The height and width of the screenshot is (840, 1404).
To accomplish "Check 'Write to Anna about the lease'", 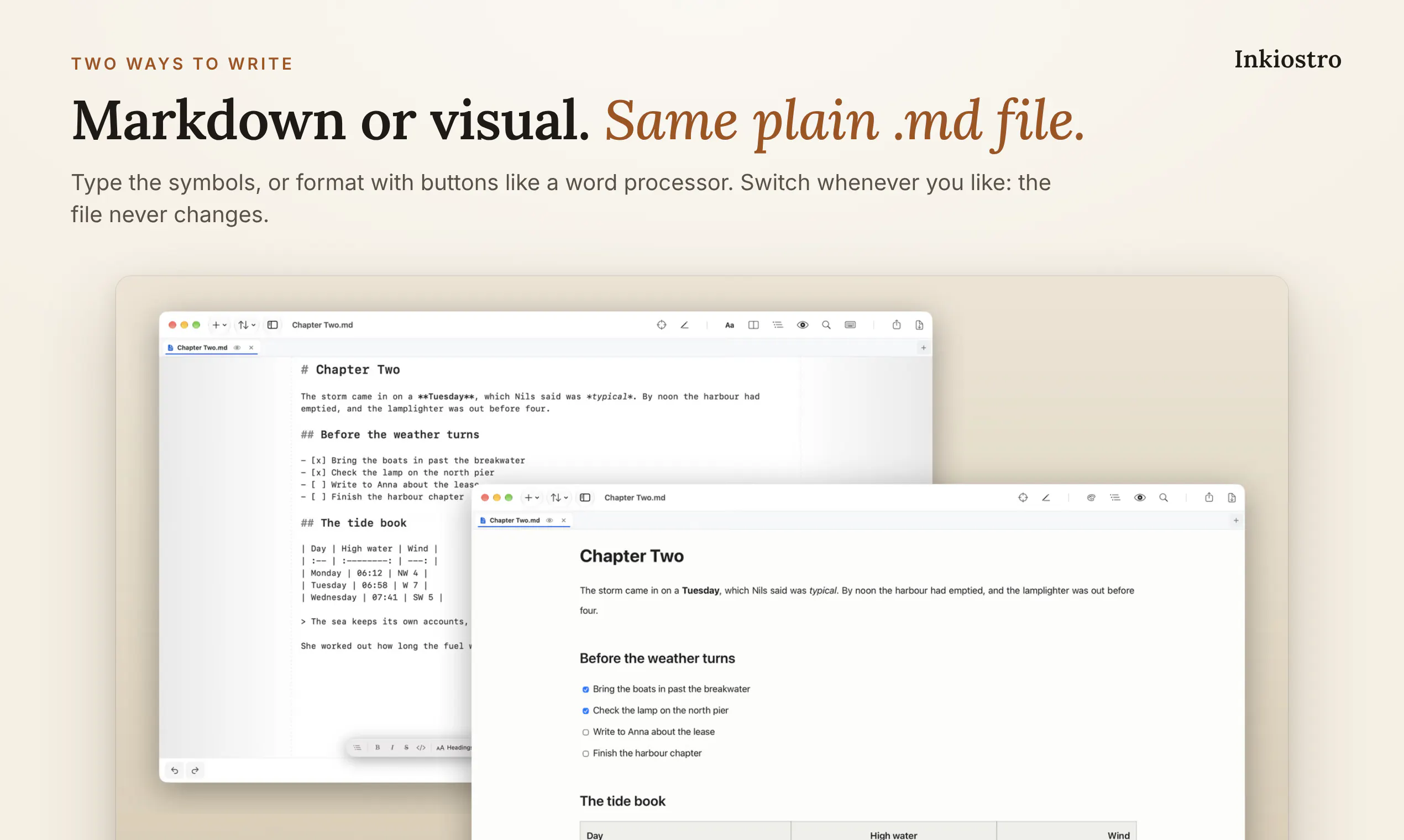I will pyautogui.click(x=585, y=732).
